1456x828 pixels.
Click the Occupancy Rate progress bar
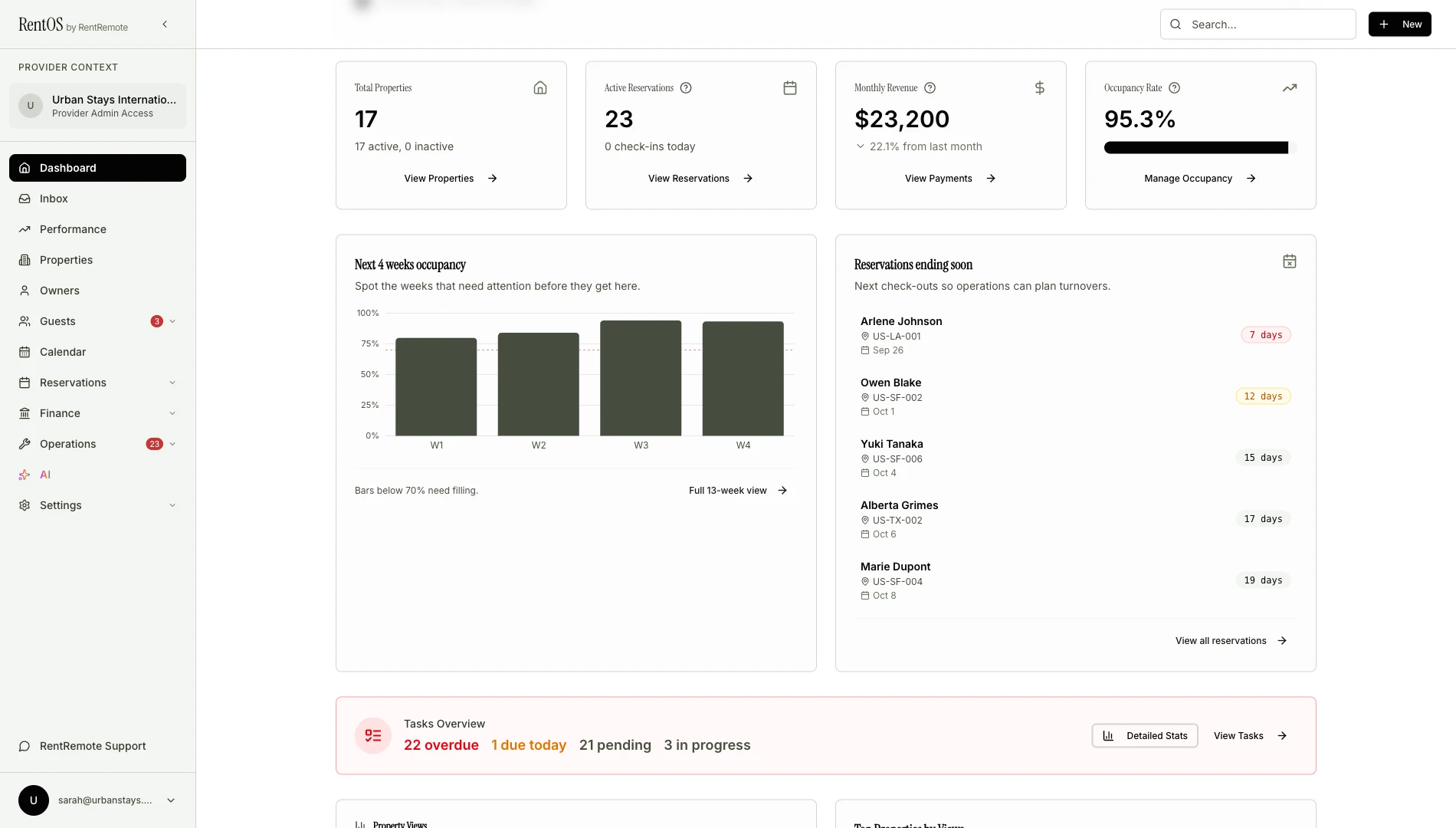click(x=1200, y=148)
